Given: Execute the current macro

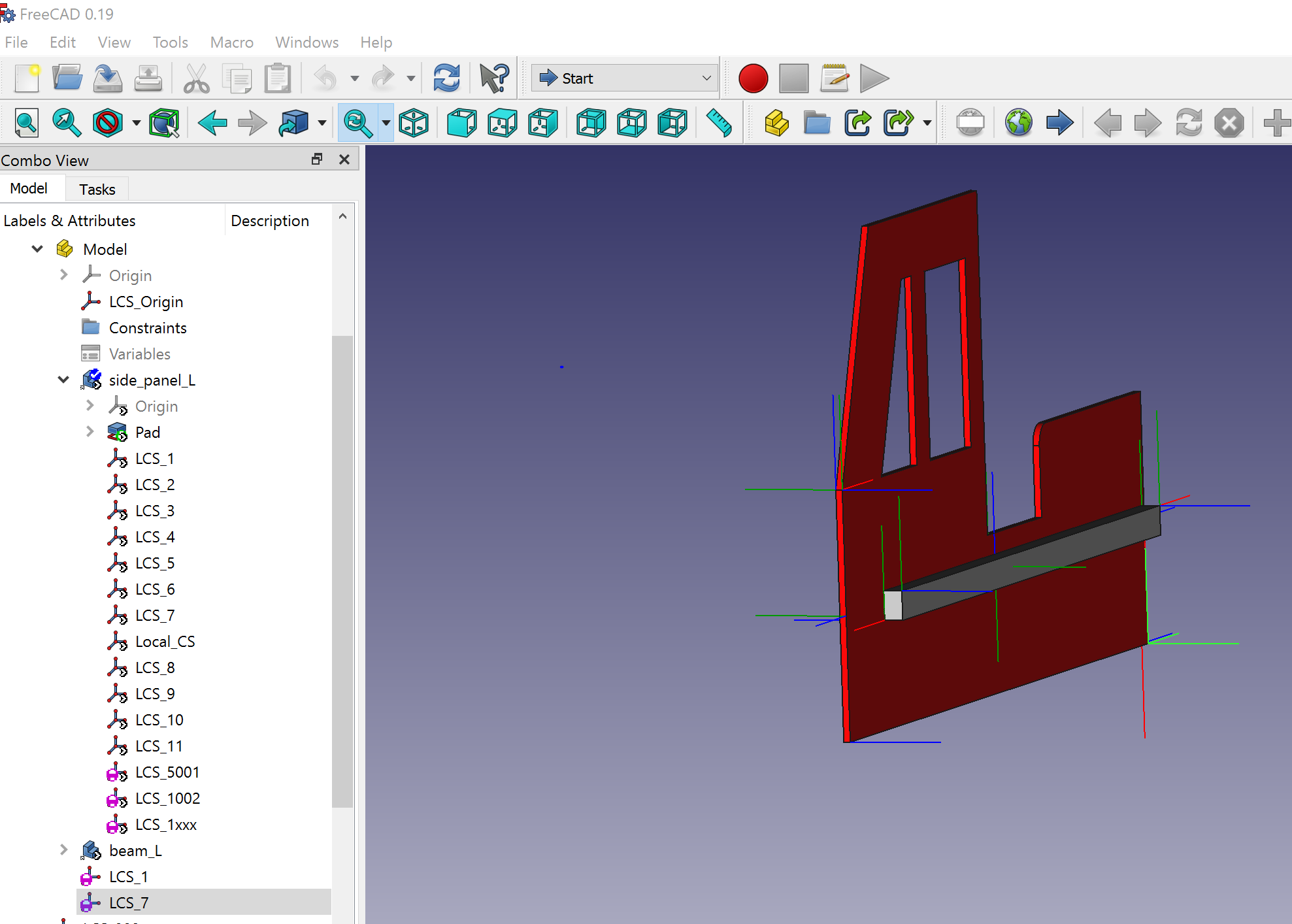Looking at the screenshot, I should coord(874,78).
